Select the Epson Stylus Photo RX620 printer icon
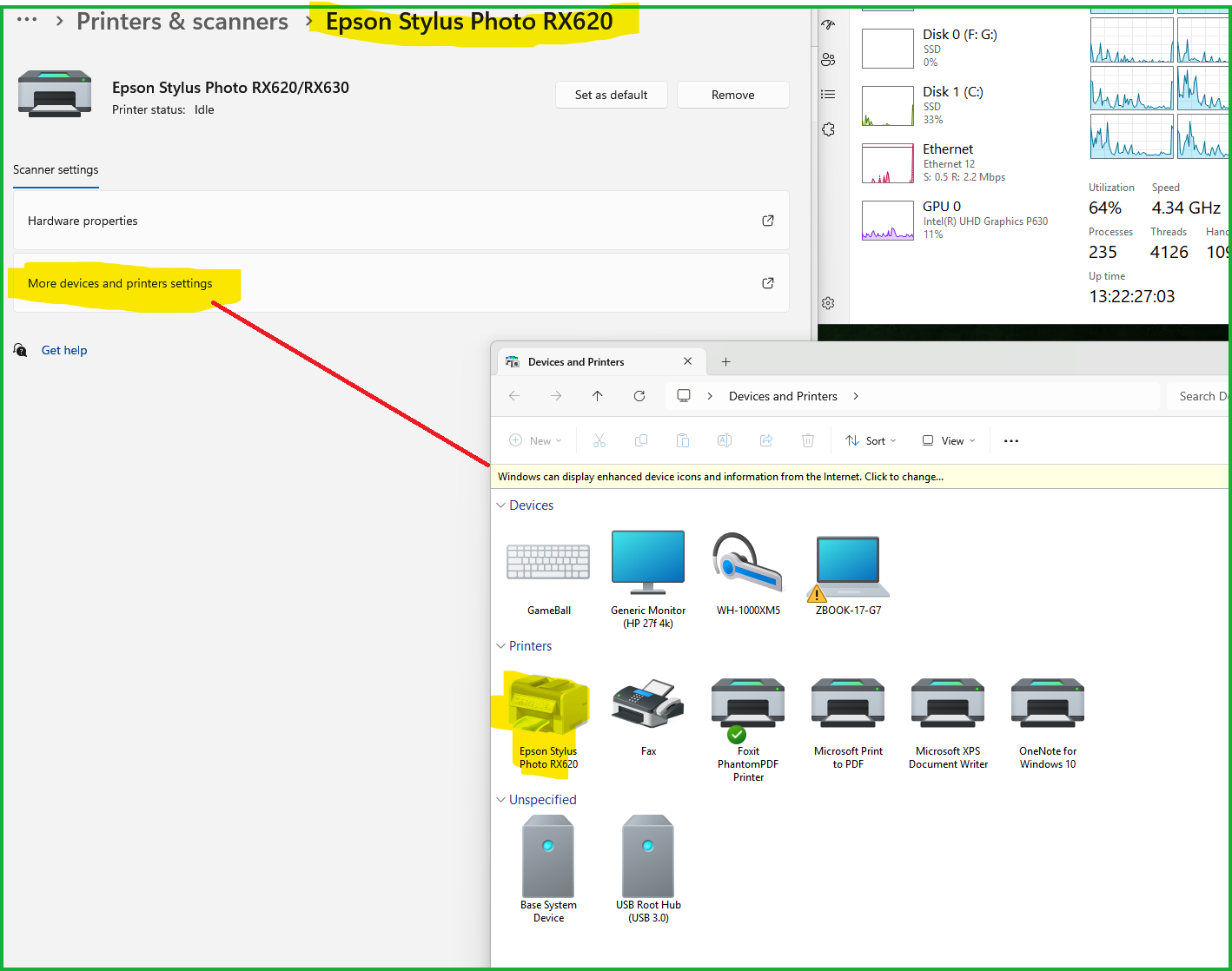 coord(548,720)
